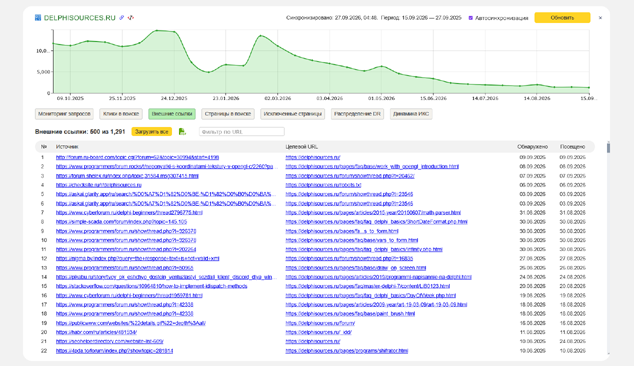Click the DELPHISOURCES.RU site title
The height and width of the screenshot is (366, 634).
(x=80, y=18)
